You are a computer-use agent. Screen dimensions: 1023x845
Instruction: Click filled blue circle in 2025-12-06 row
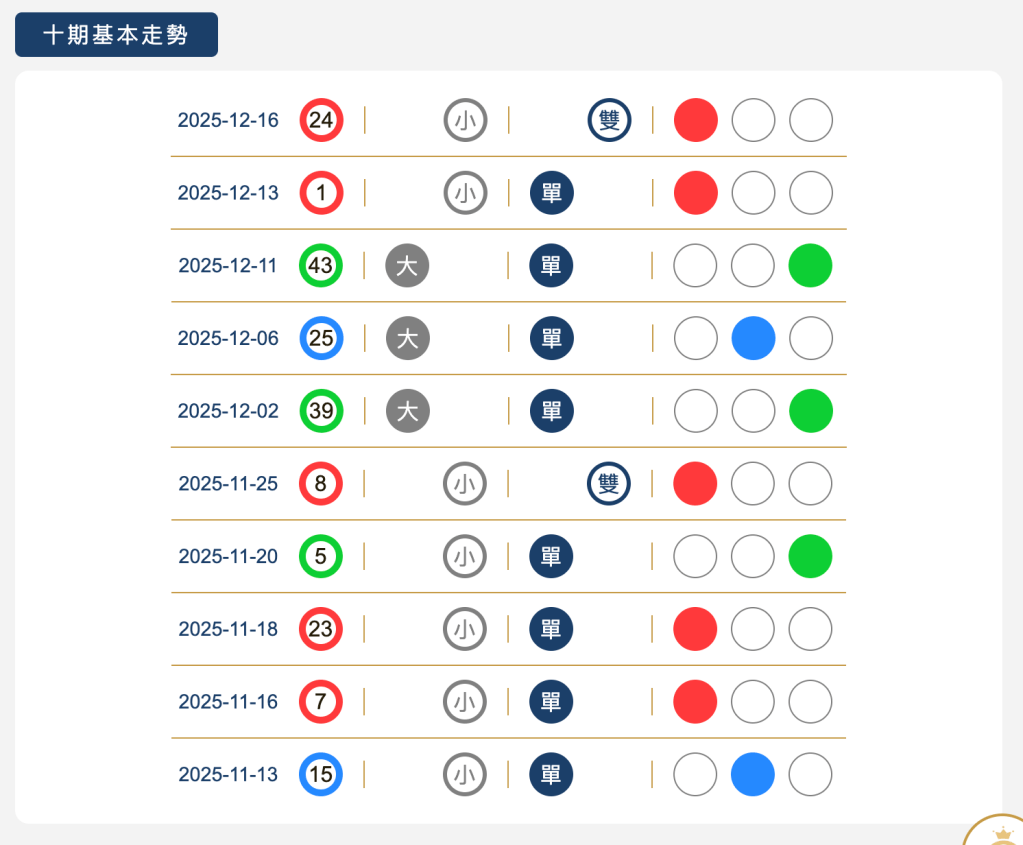tap(753, 339)
